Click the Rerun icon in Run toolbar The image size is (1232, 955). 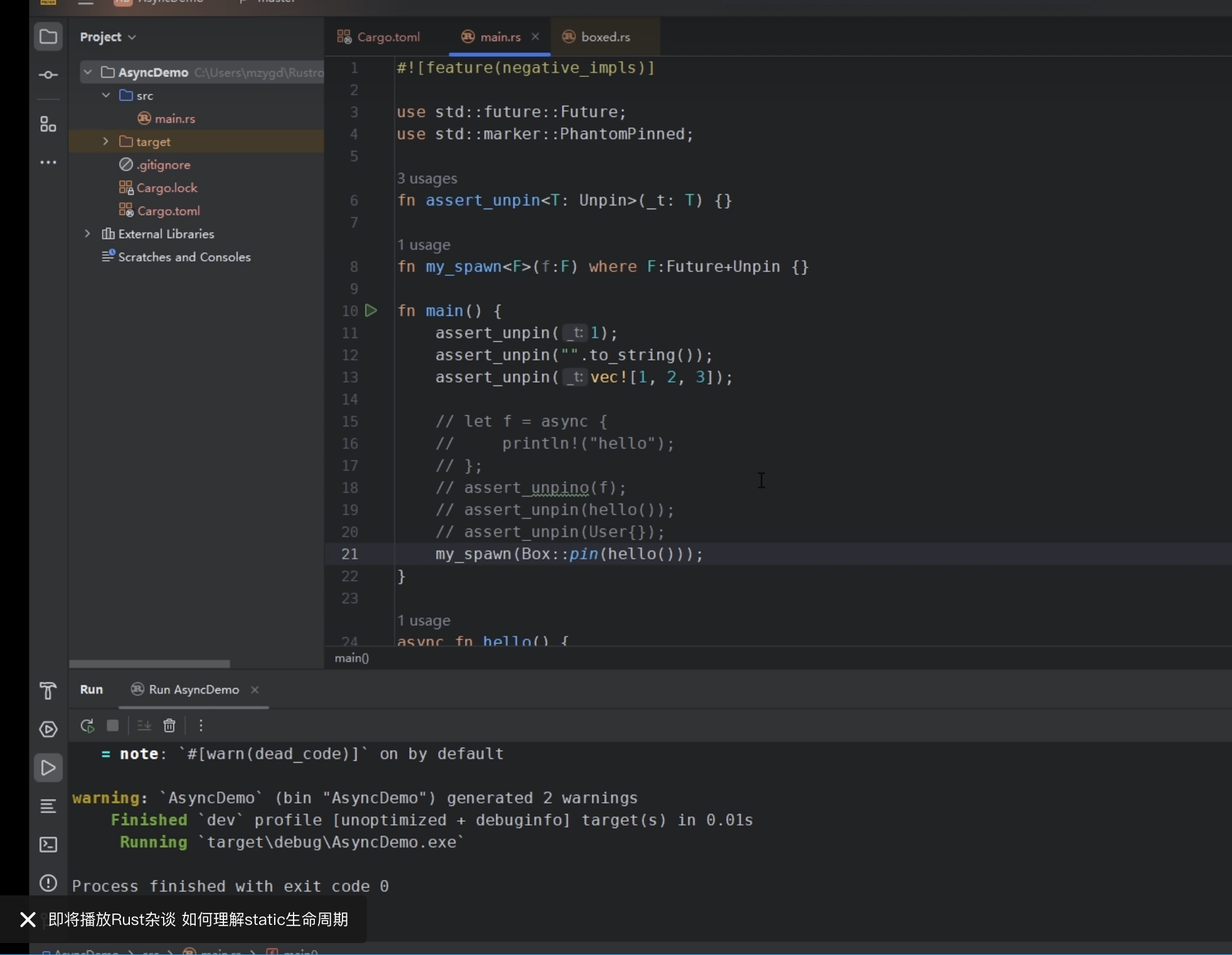[x=87, y=726]
